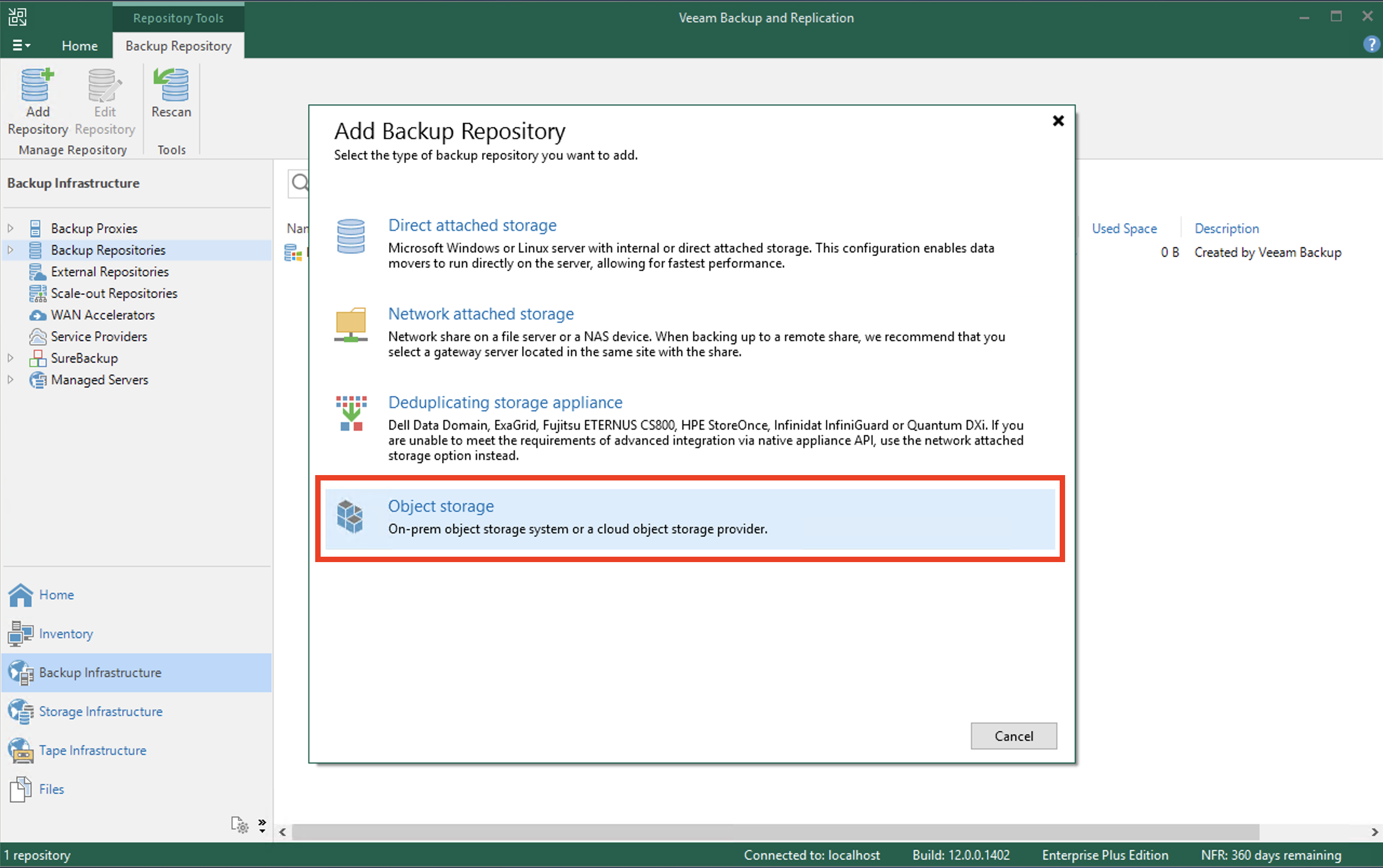This screenshot has width=1383, height=868.
Task: Expand the SureBackup tree node
Action: (x=10, y=358)
